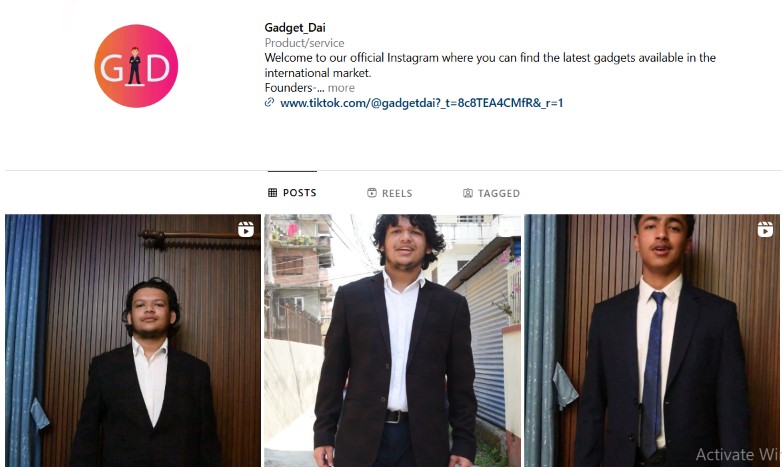The image size is (782, 467).
Task: Select the grid icon next to POSTS
Action: 272,193
